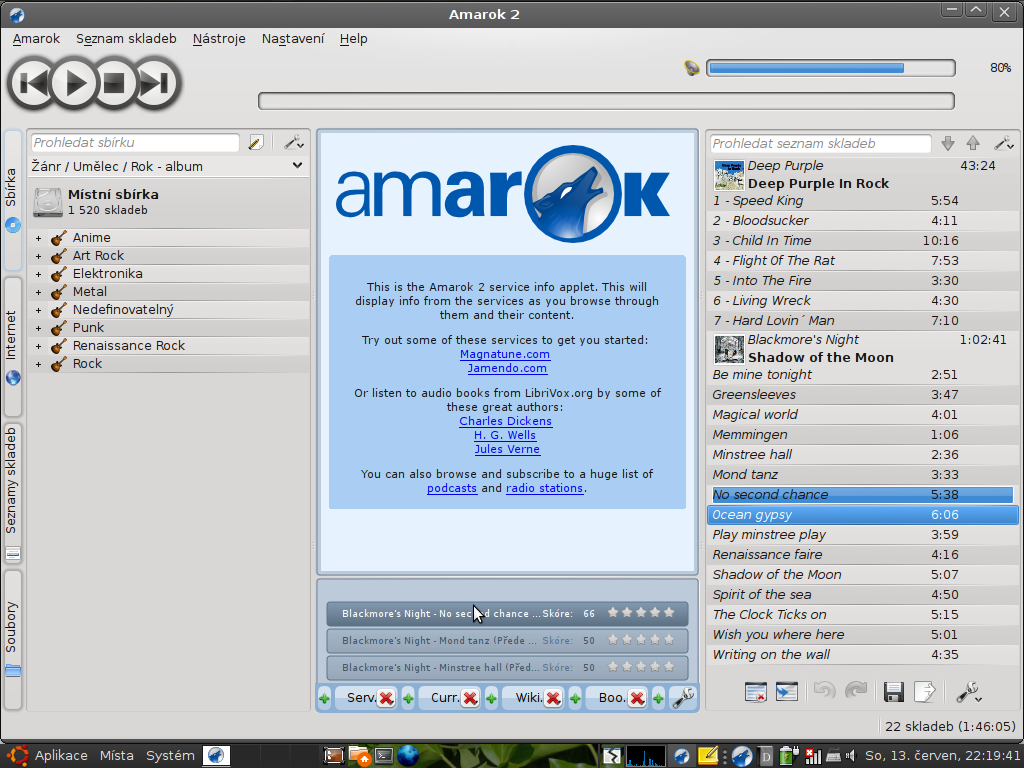
Task: Open playlist layout wrench dropdown
Action: (x=968, y=692)
